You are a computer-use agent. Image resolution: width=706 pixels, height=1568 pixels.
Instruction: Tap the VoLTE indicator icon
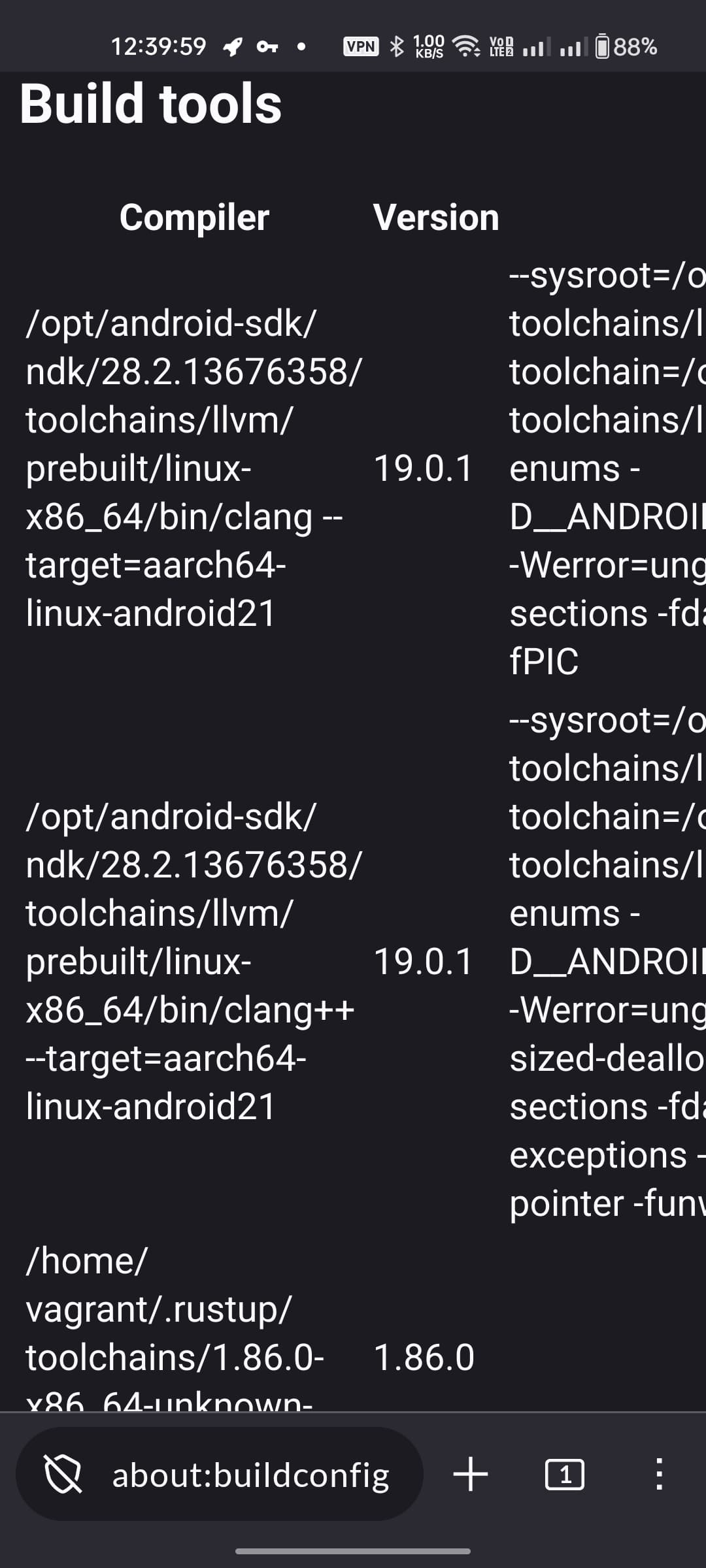click(501, 47)
